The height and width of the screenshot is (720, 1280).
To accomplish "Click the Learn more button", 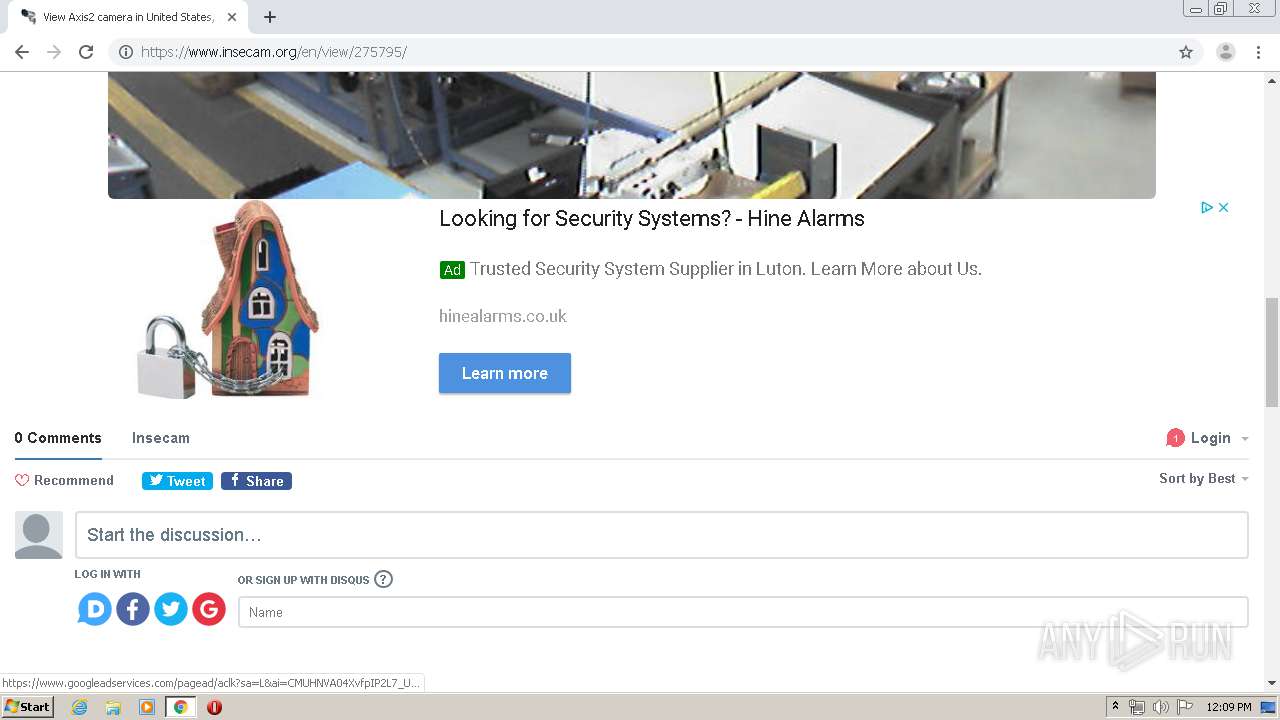I will 505,373.
